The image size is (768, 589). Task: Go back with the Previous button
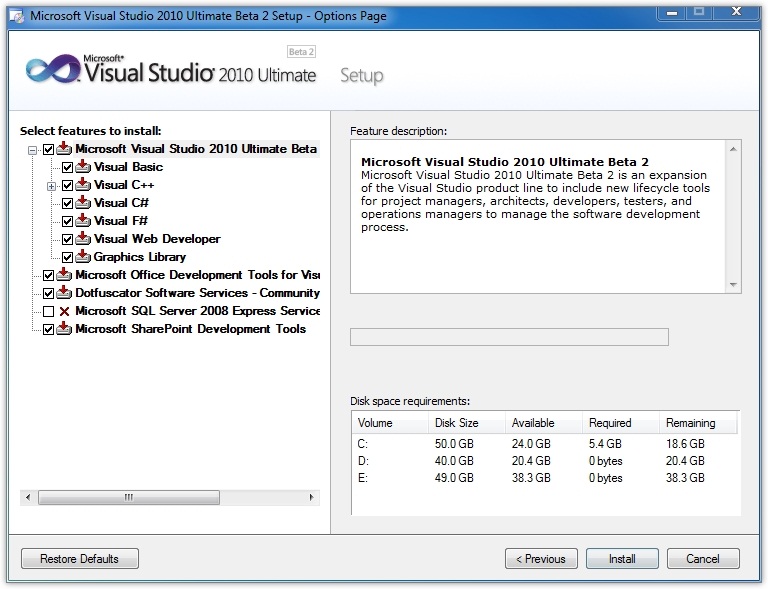coord(541,559)
